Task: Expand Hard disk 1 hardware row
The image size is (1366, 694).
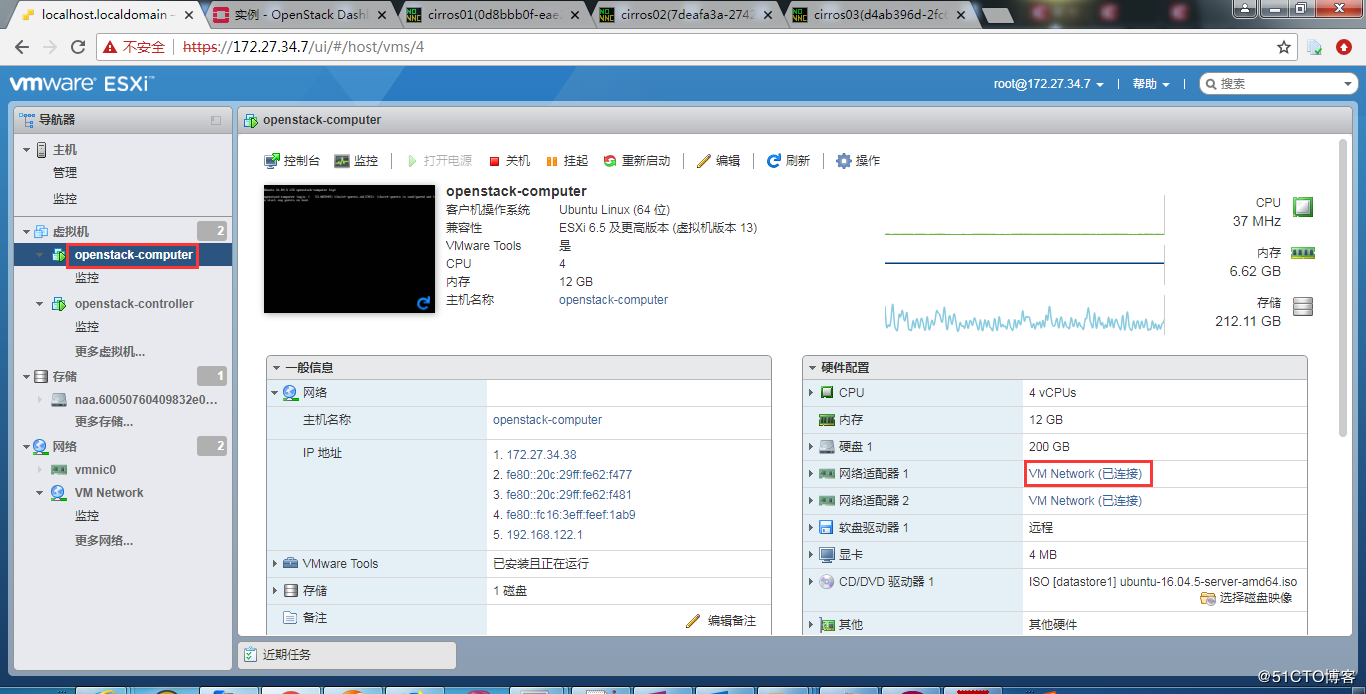Action: point(811,447)
